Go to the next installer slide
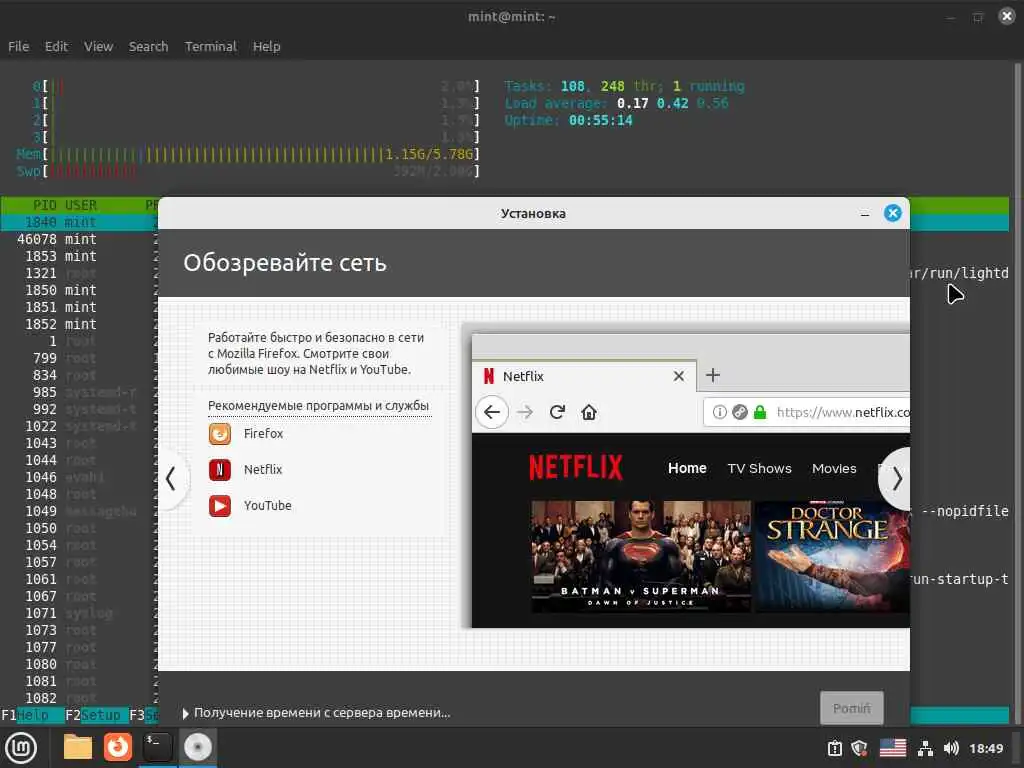 click(897, 479)
